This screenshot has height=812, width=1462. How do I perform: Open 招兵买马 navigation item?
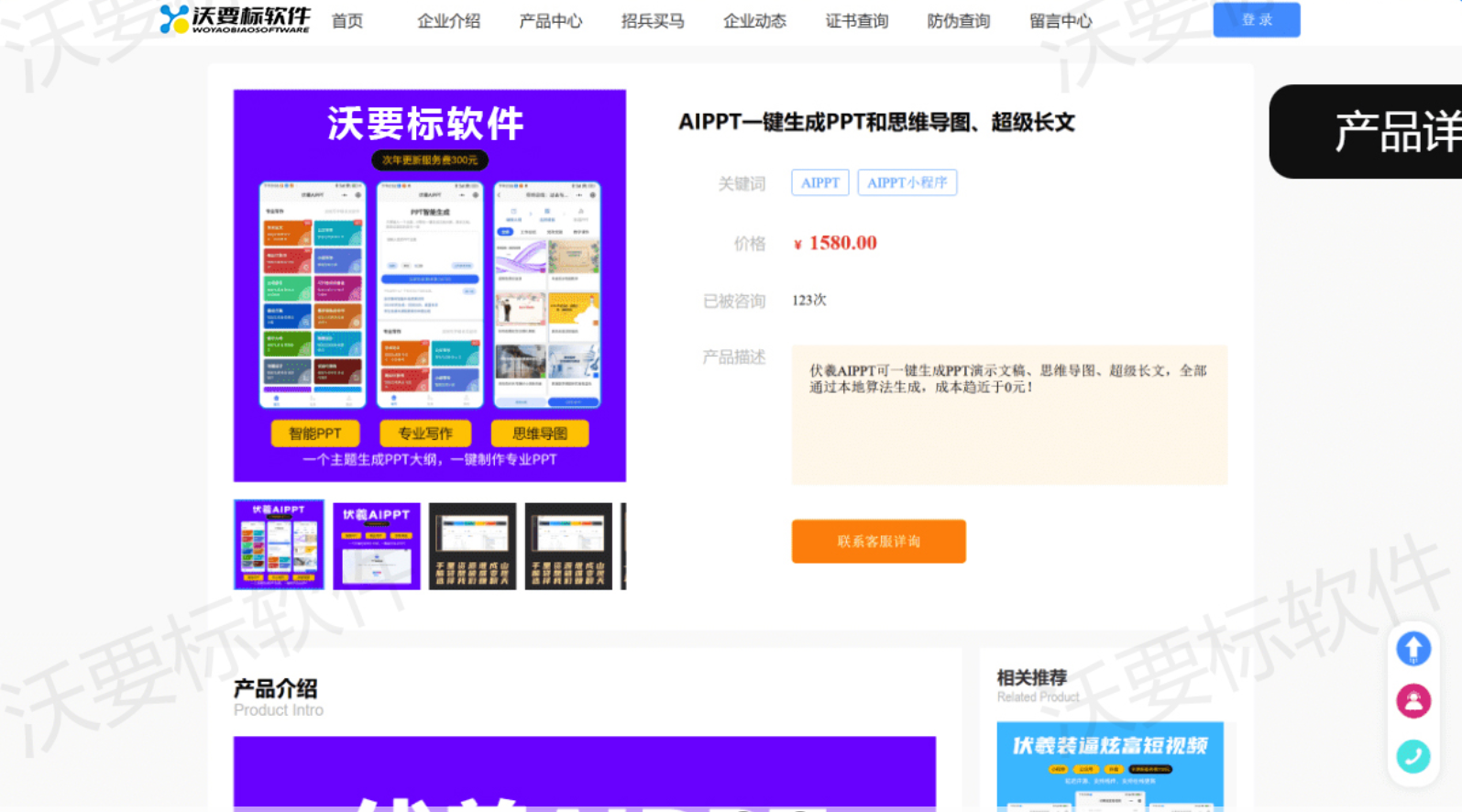point(653,21)
